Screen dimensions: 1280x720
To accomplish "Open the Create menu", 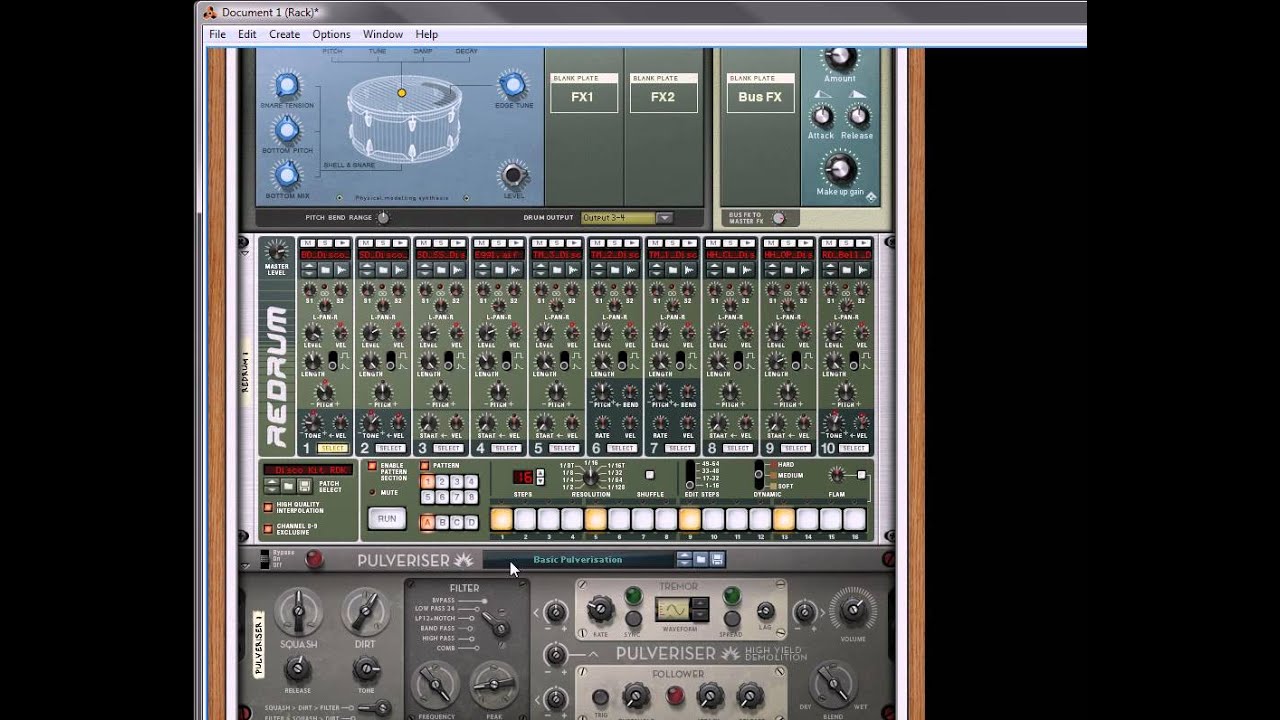I will (x=284, y=34).
